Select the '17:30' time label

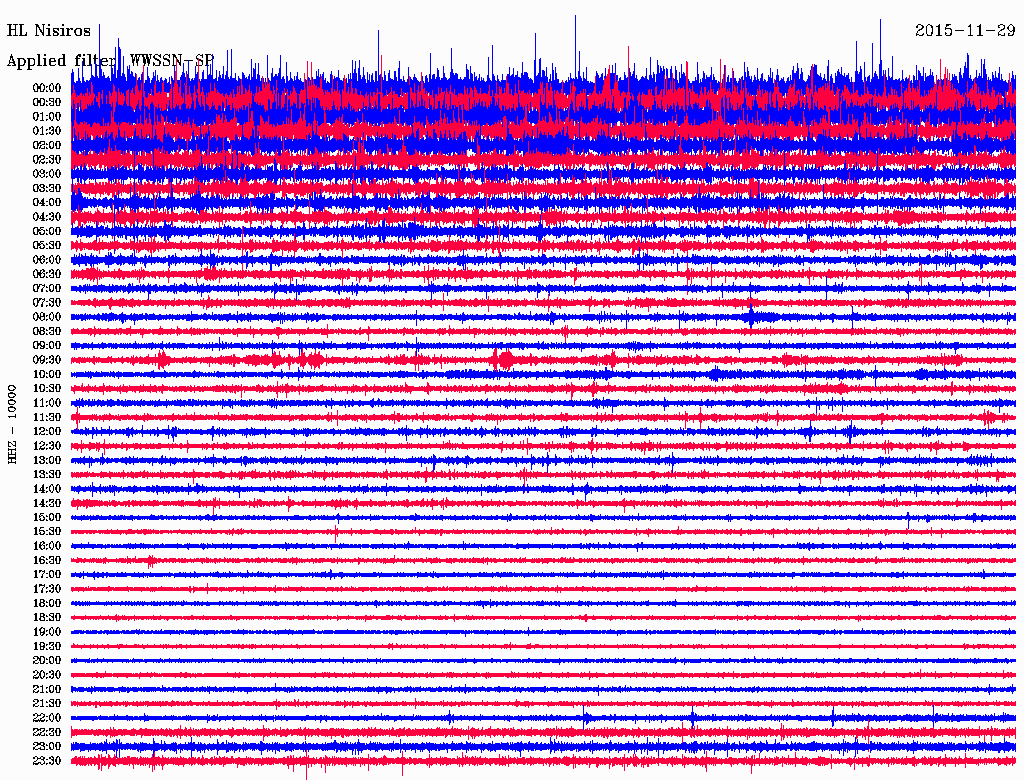47,589
